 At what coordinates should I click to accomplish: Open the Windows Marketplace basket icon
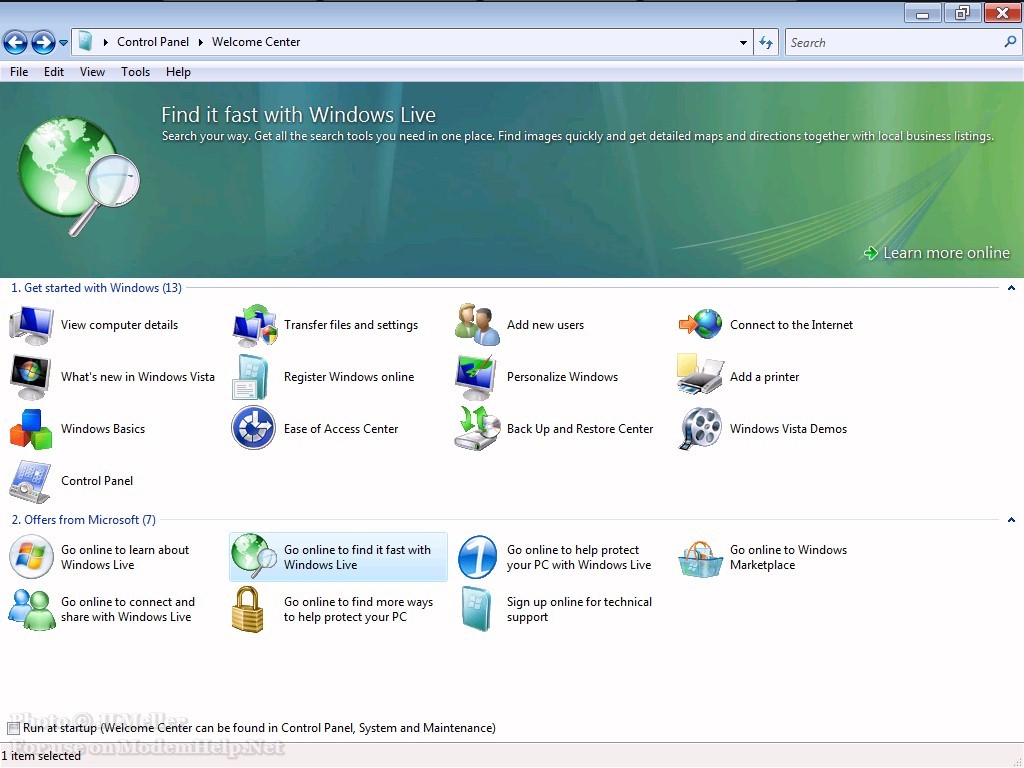pos(700,559)
